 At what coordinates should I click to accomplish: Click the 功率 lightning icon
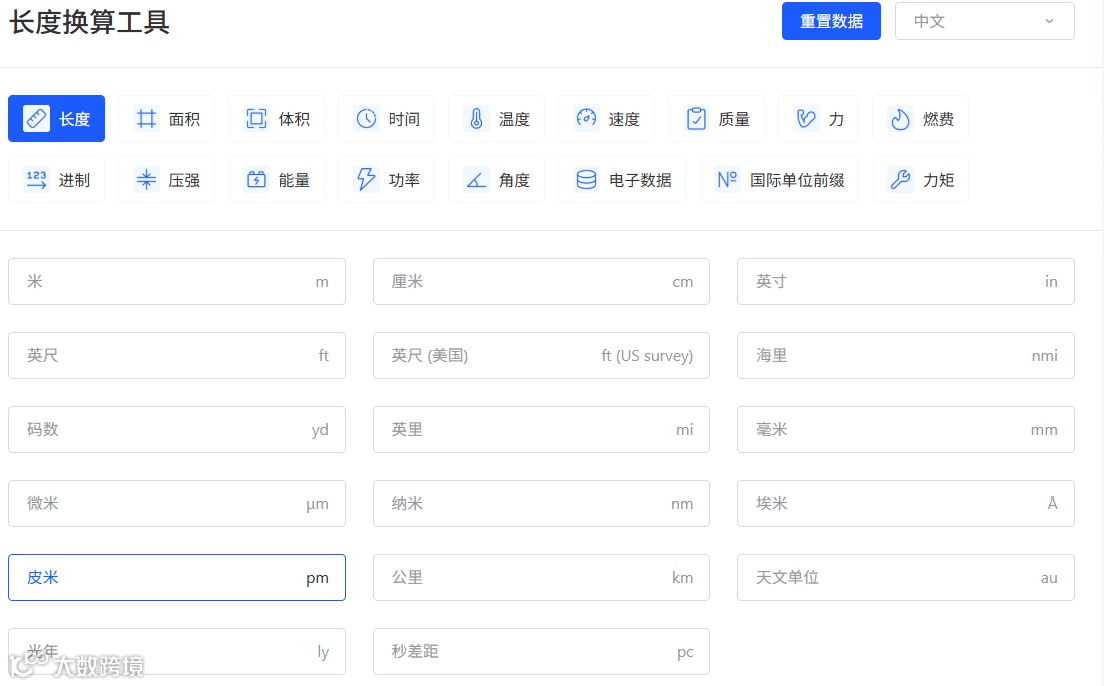[x=366, y=180]
